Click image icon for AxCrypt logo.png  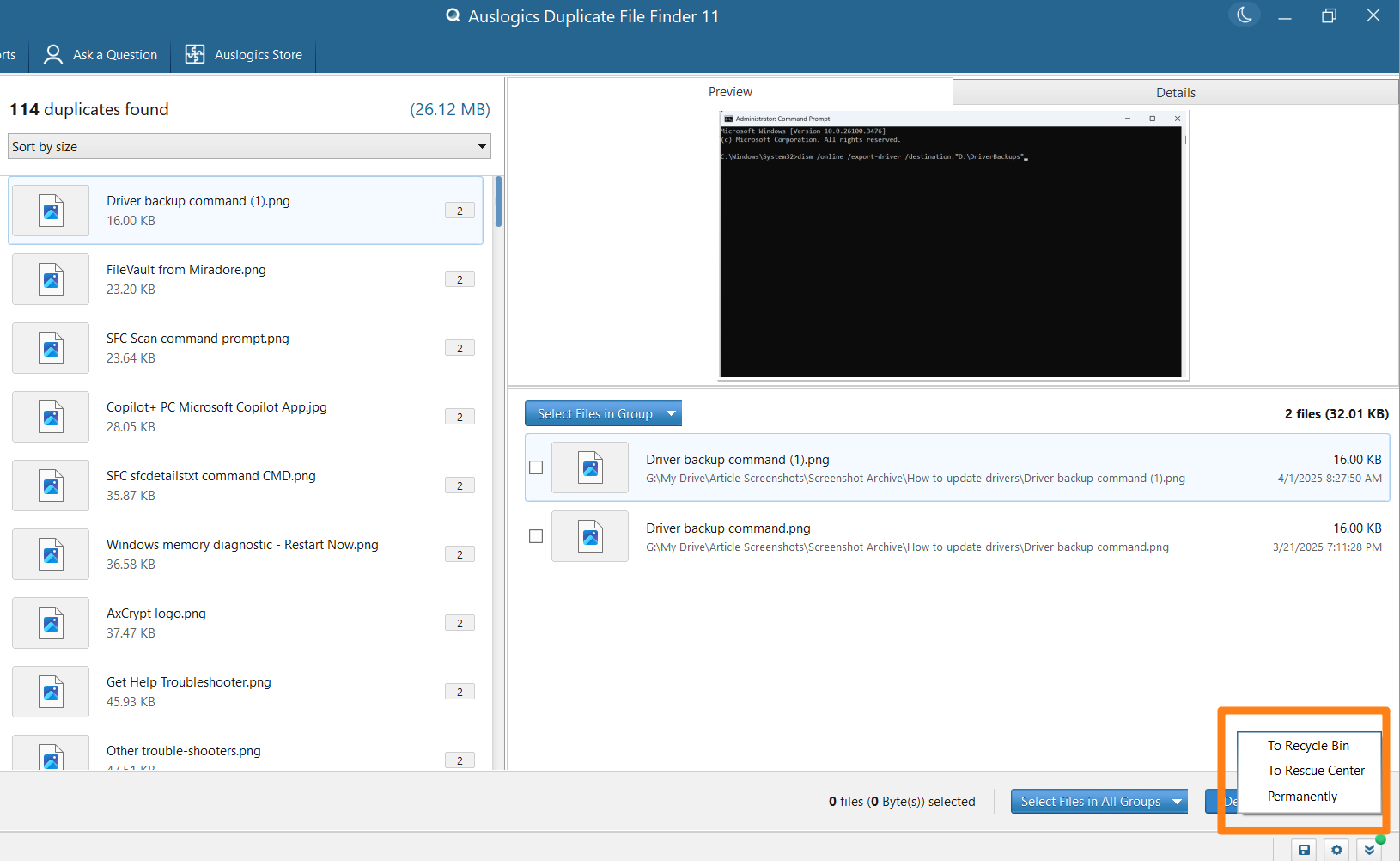tap(51, 623)
